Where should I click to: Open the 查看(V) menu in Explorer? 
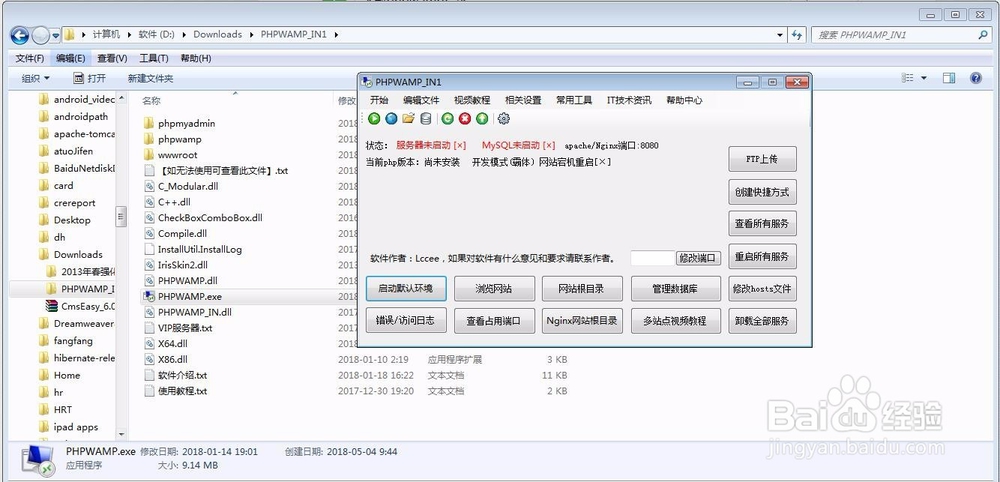coord(112,59)
